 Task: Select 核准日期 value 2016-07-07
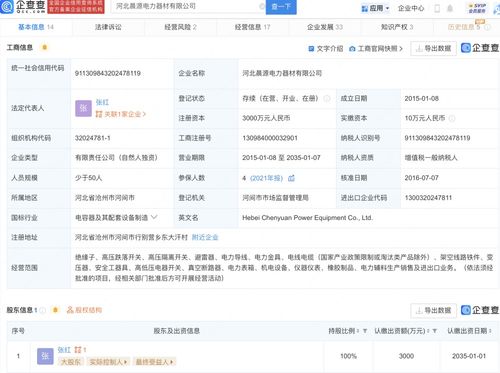[422, 178]
